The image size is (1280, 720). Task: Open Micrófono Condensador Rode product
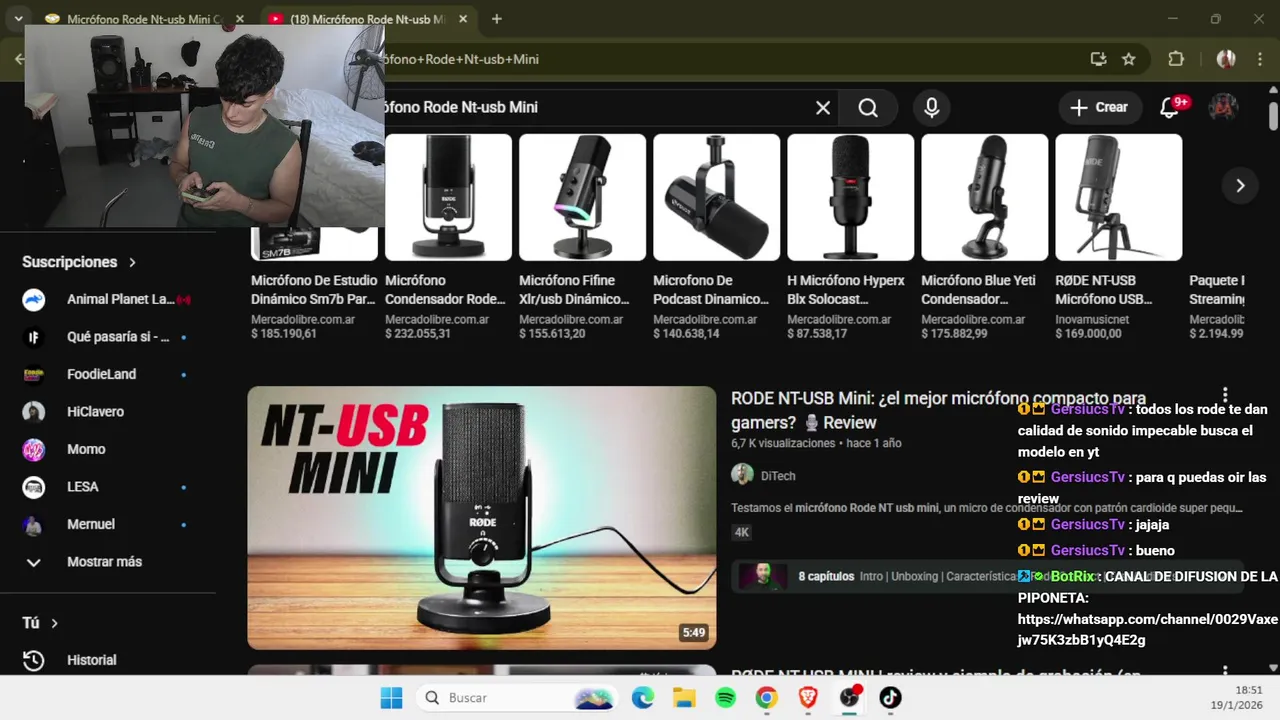[x=448, y=238]
